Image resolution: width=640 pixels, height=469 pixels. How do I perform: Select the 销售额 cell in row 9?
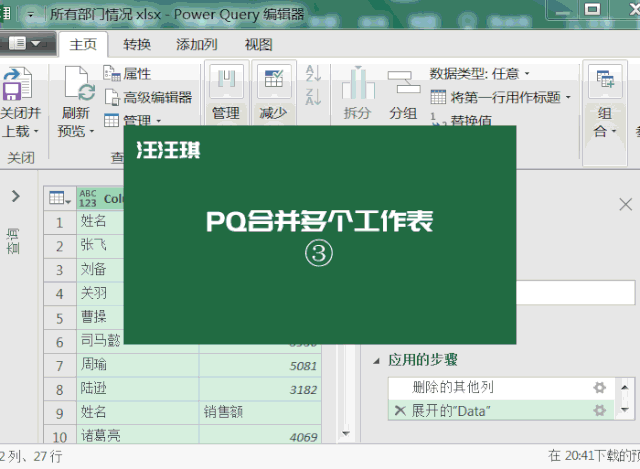tap(260, 412)
